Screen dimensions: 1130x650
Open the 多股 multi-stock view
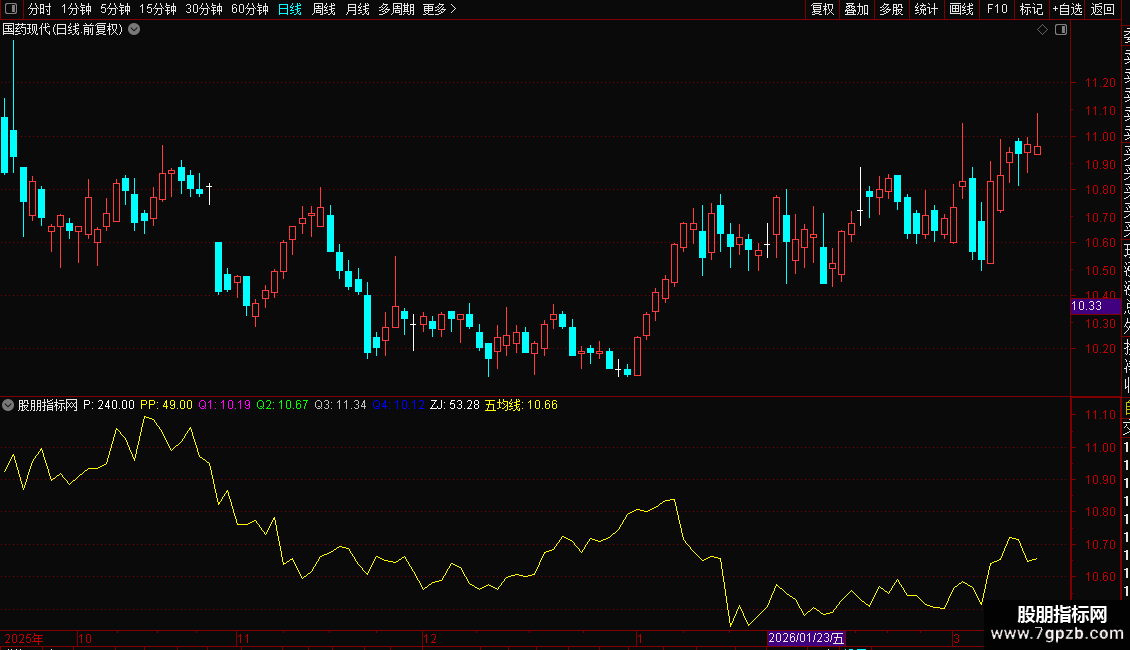[x=891, y=9]
